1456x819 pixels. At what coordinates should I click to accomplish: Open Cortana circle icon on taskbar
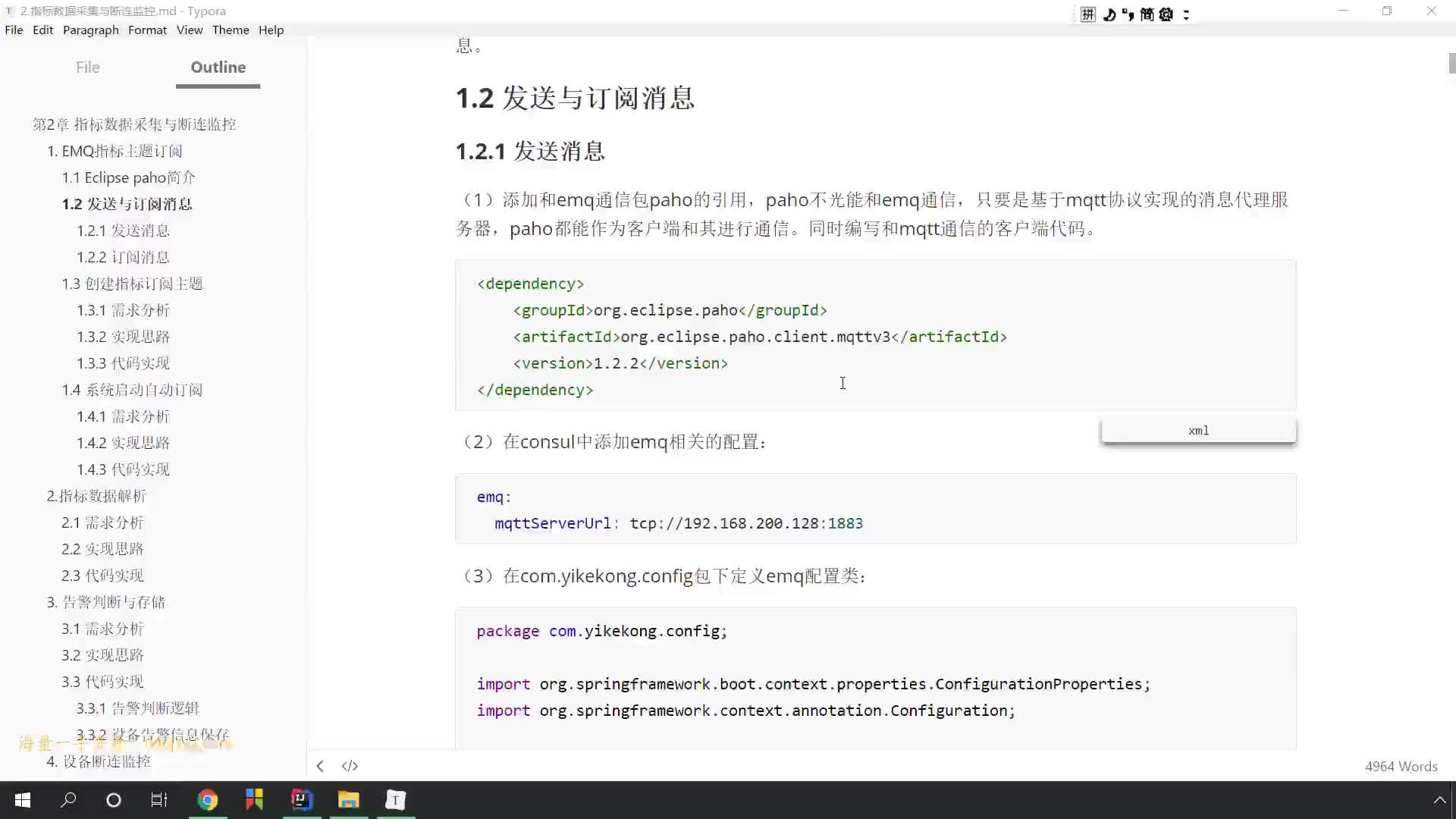tap(114, 800)
